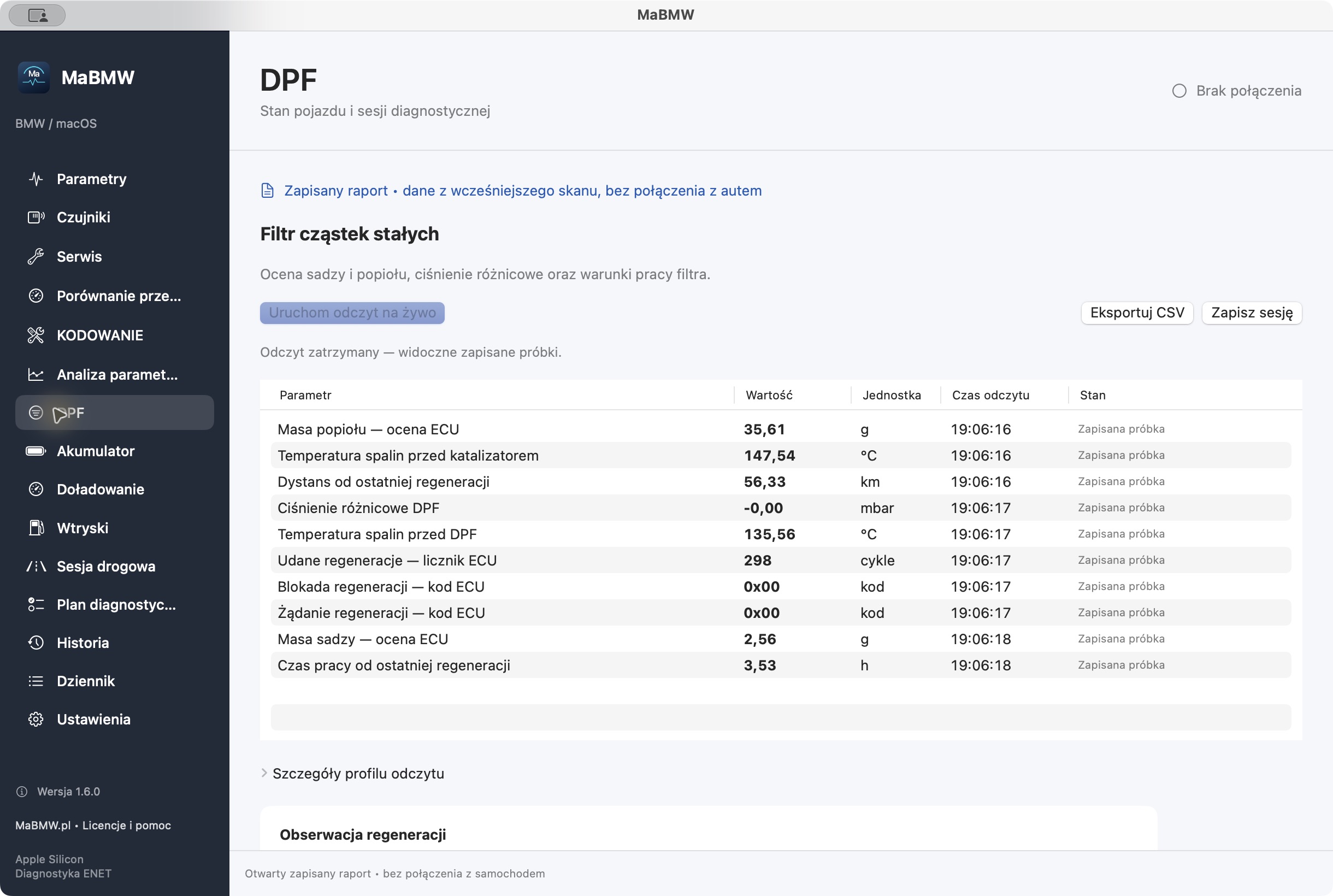Click value 298 of Udane regeneracje
Screen dimensions: 1333x896
pos(757,561)
